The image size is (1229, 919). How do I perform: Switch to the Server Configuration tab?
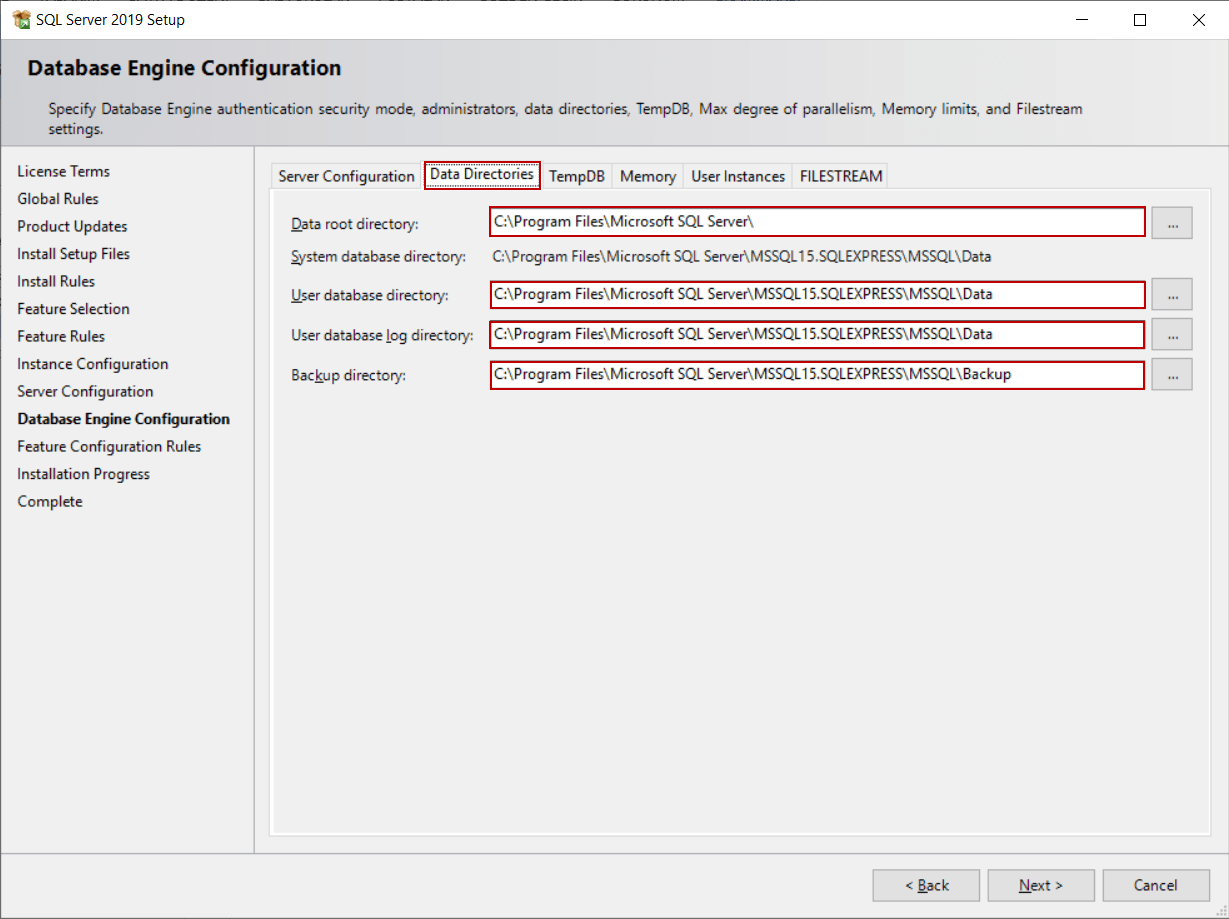345,175
